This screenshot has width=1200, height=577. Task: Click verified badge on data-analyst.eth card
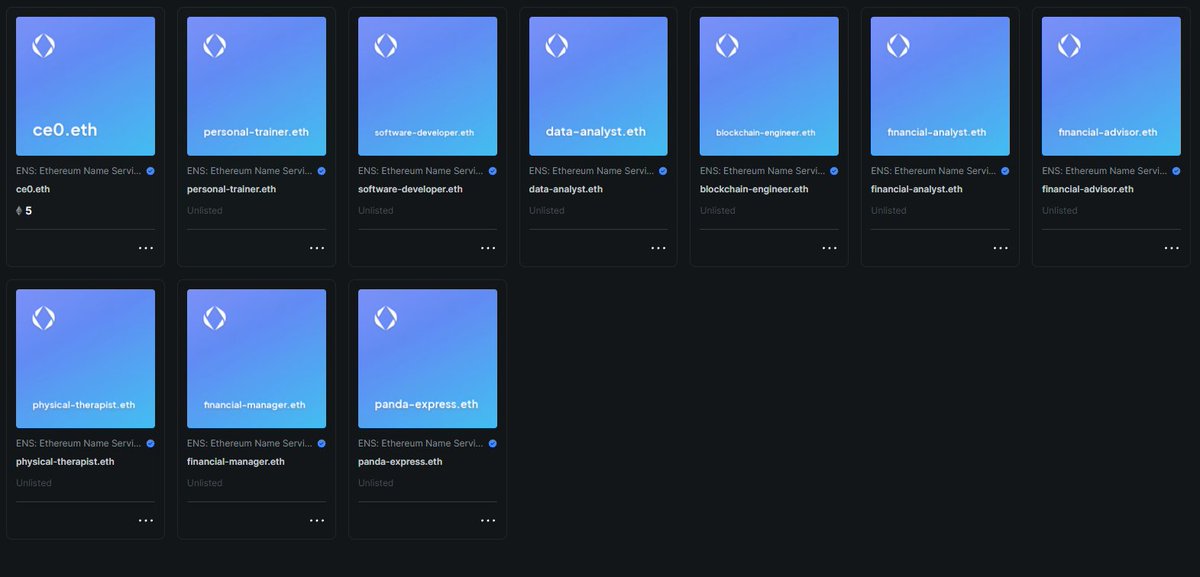click(x=663, y=171)
